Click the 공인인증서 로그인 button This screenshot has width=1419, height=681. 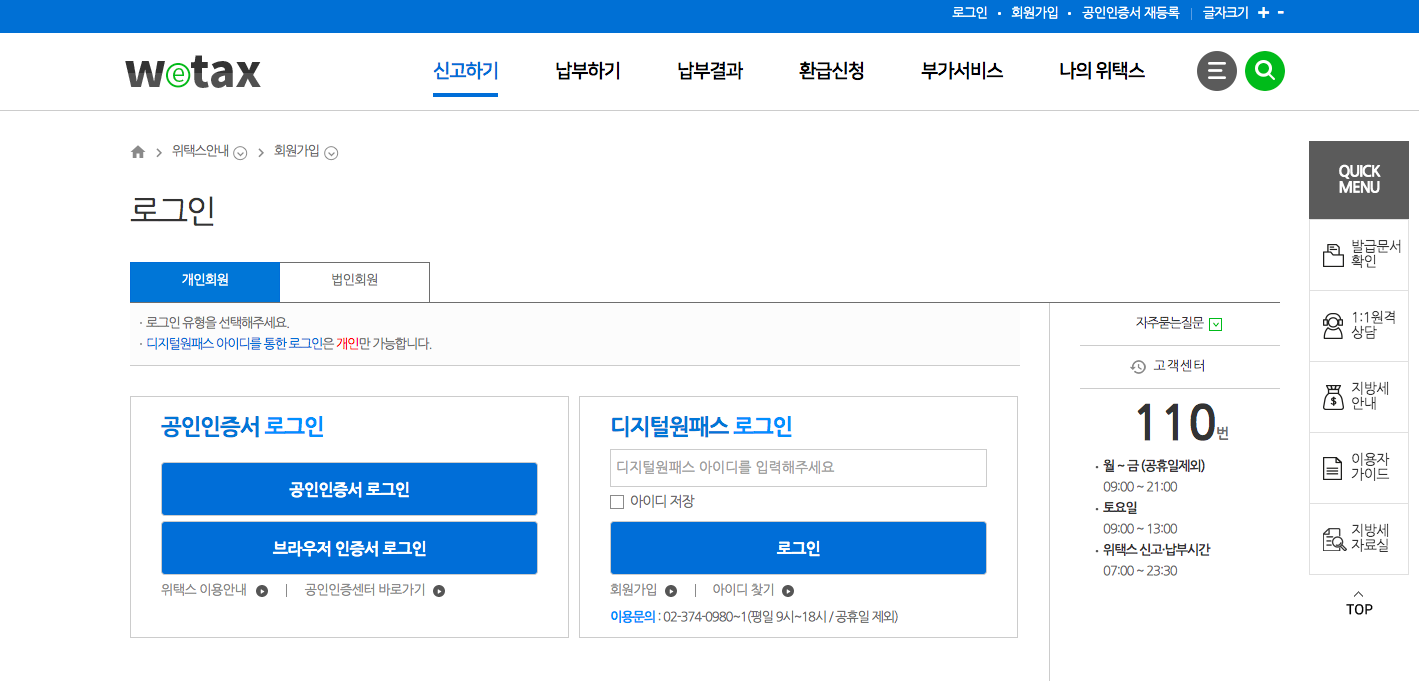(x=349, y=489)
